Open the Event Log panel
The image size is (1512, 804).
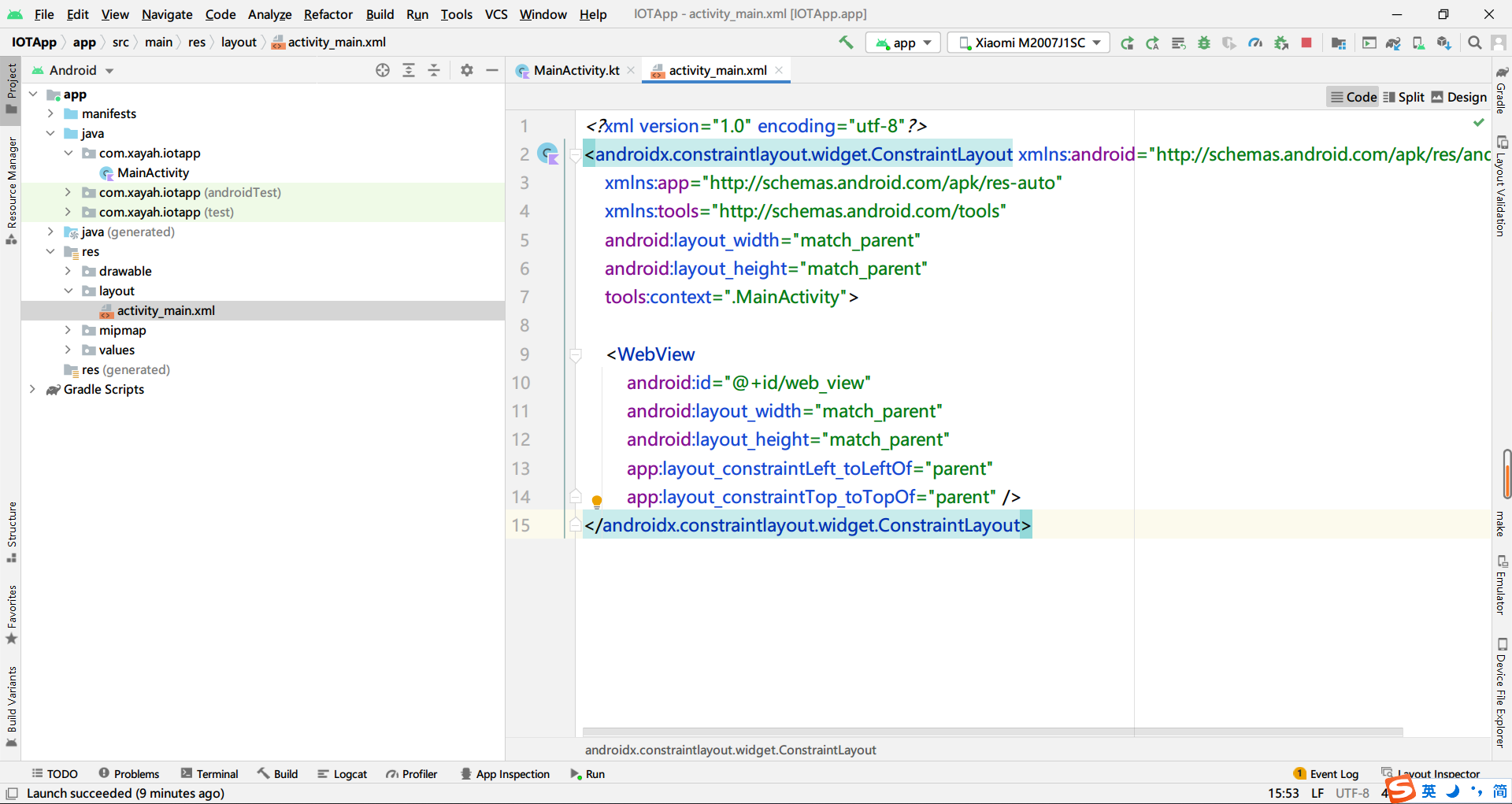coord(1326,774)
